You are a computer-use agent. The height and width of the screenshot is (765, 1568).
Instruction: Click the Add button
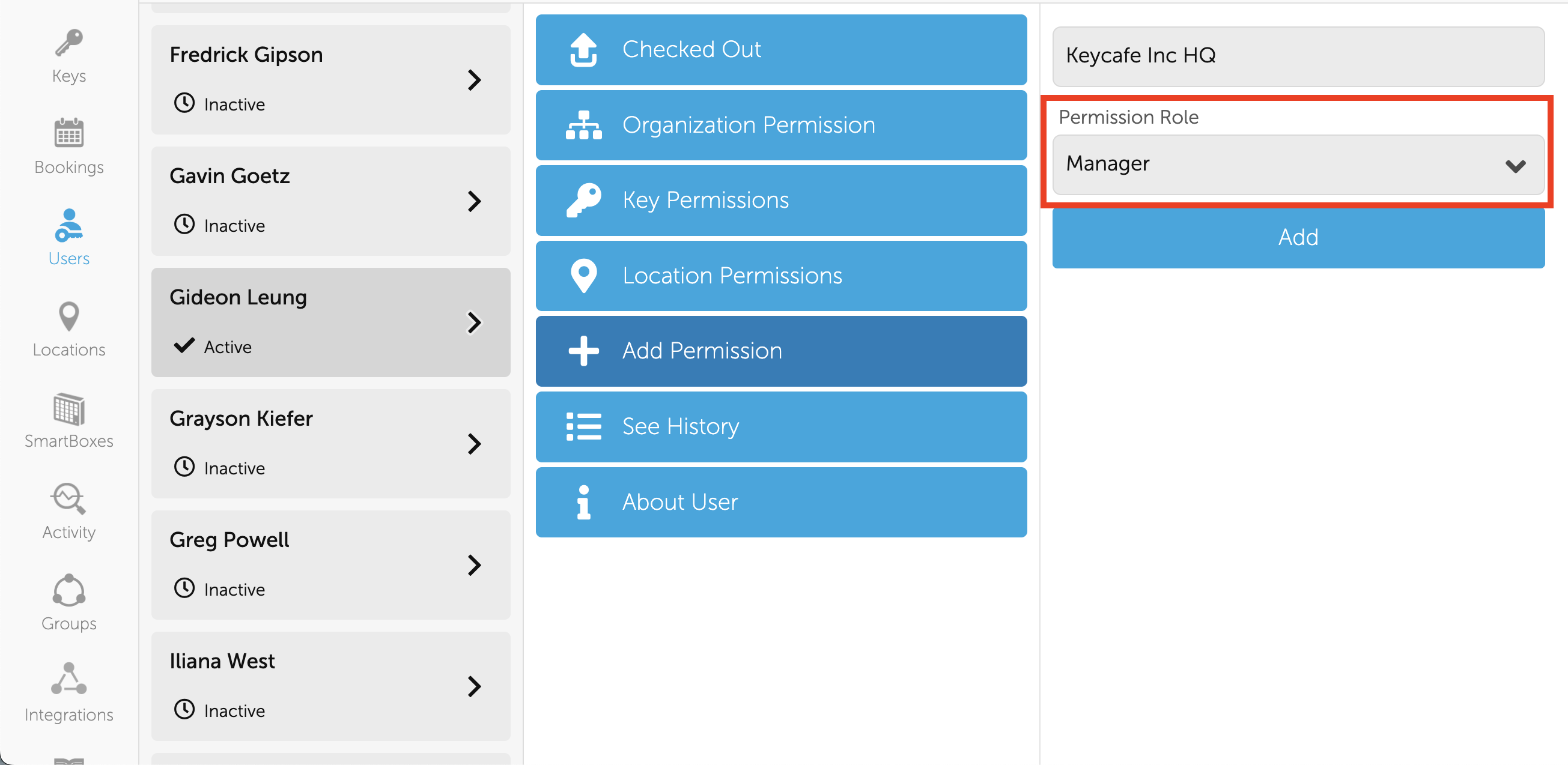1298,238
